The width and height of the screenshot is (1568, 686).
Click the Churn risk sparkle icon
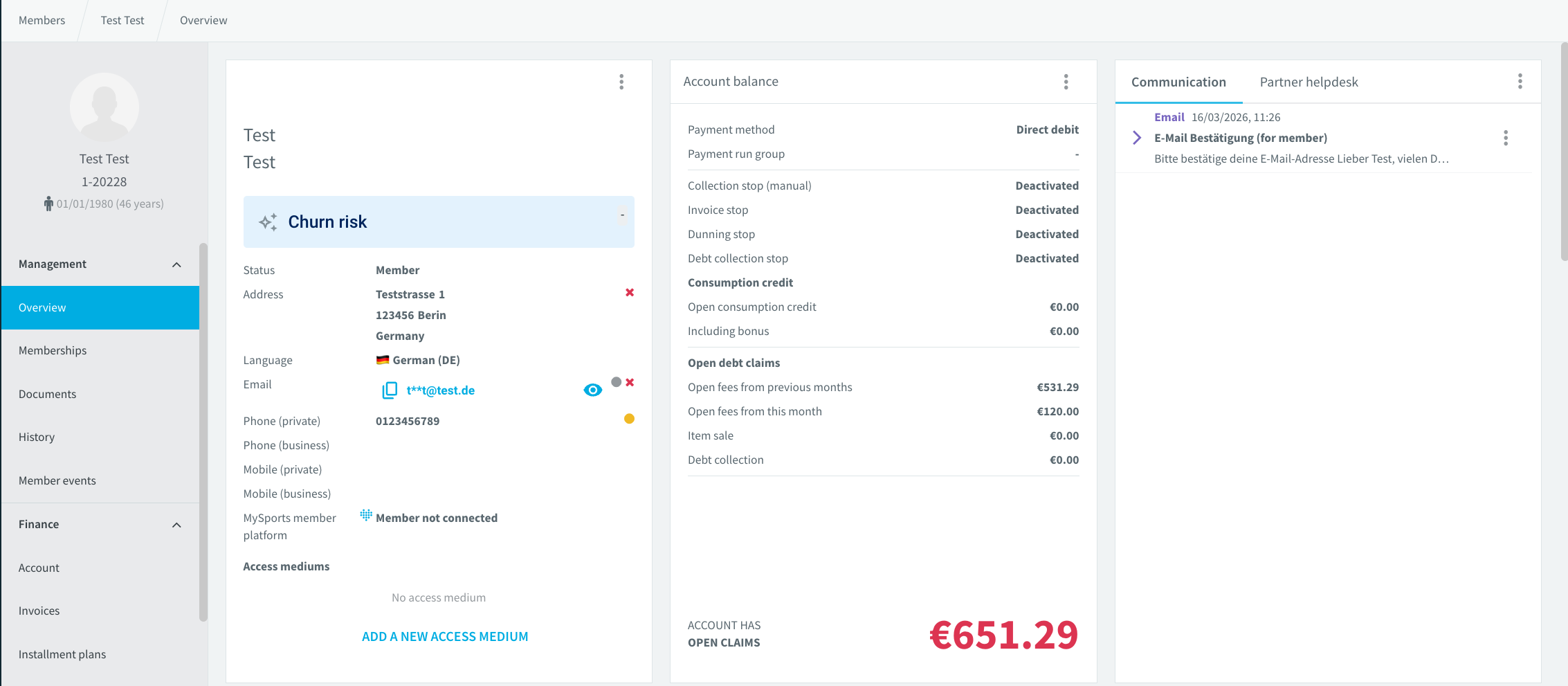click(x=268, y=222)
